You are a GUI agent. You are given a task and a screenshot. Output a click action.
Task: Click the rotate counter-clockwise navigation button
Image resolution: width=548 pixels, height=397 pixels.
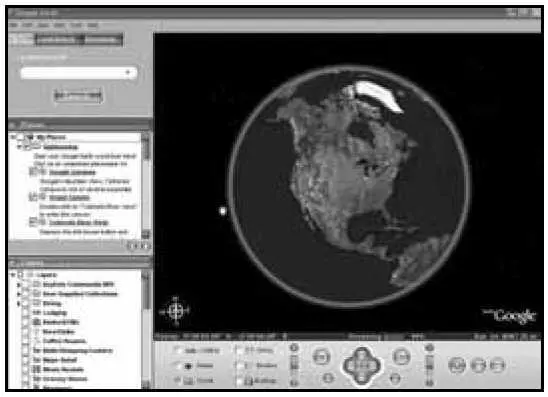pyautogui.click(x=321, y=356)
